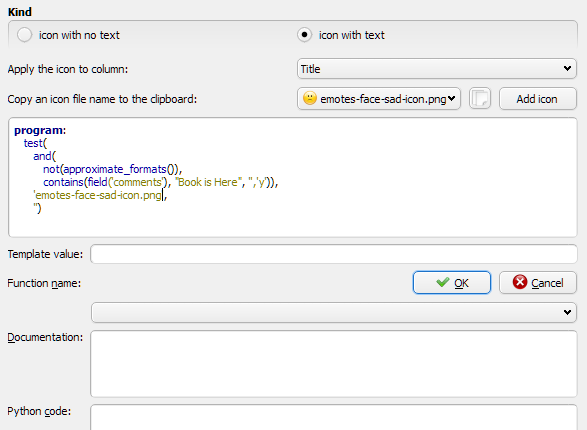Screen dimensions: 587x430
Task: Click the approximate_formats function in the template
Action: coord(115,169)
